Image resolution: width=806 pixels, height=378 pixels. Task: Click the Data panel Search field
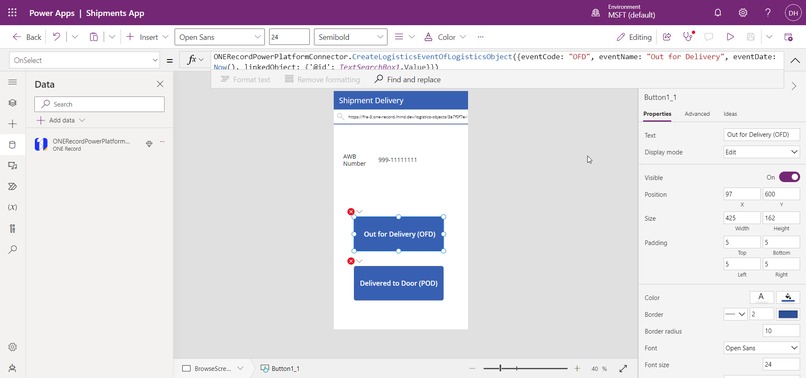[100, 104]
